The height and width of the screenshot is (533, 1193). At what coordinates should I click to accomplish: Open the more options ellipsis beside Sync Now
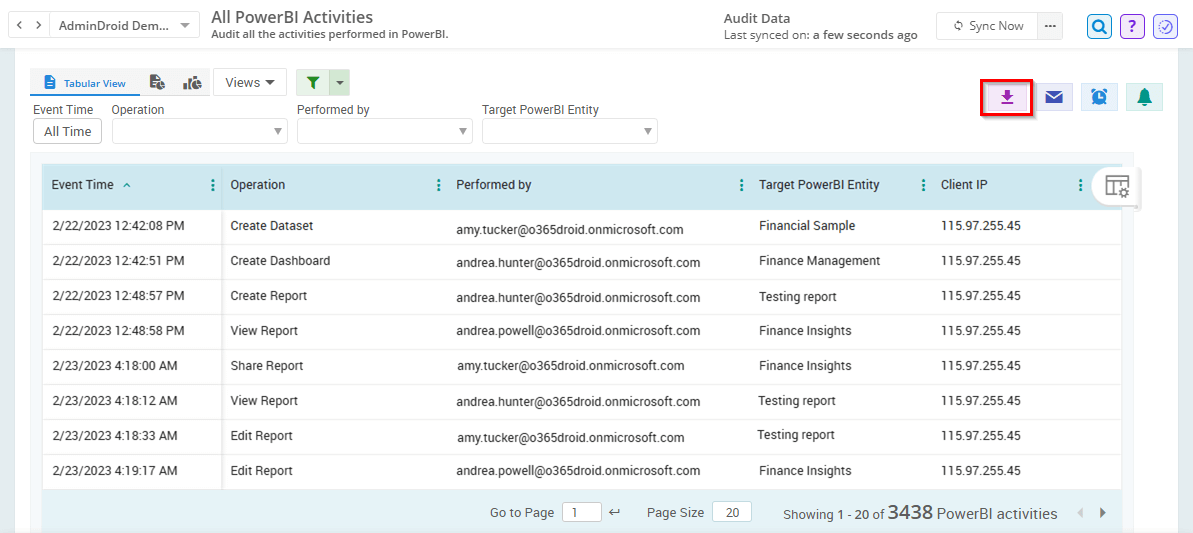point(1050,26)
